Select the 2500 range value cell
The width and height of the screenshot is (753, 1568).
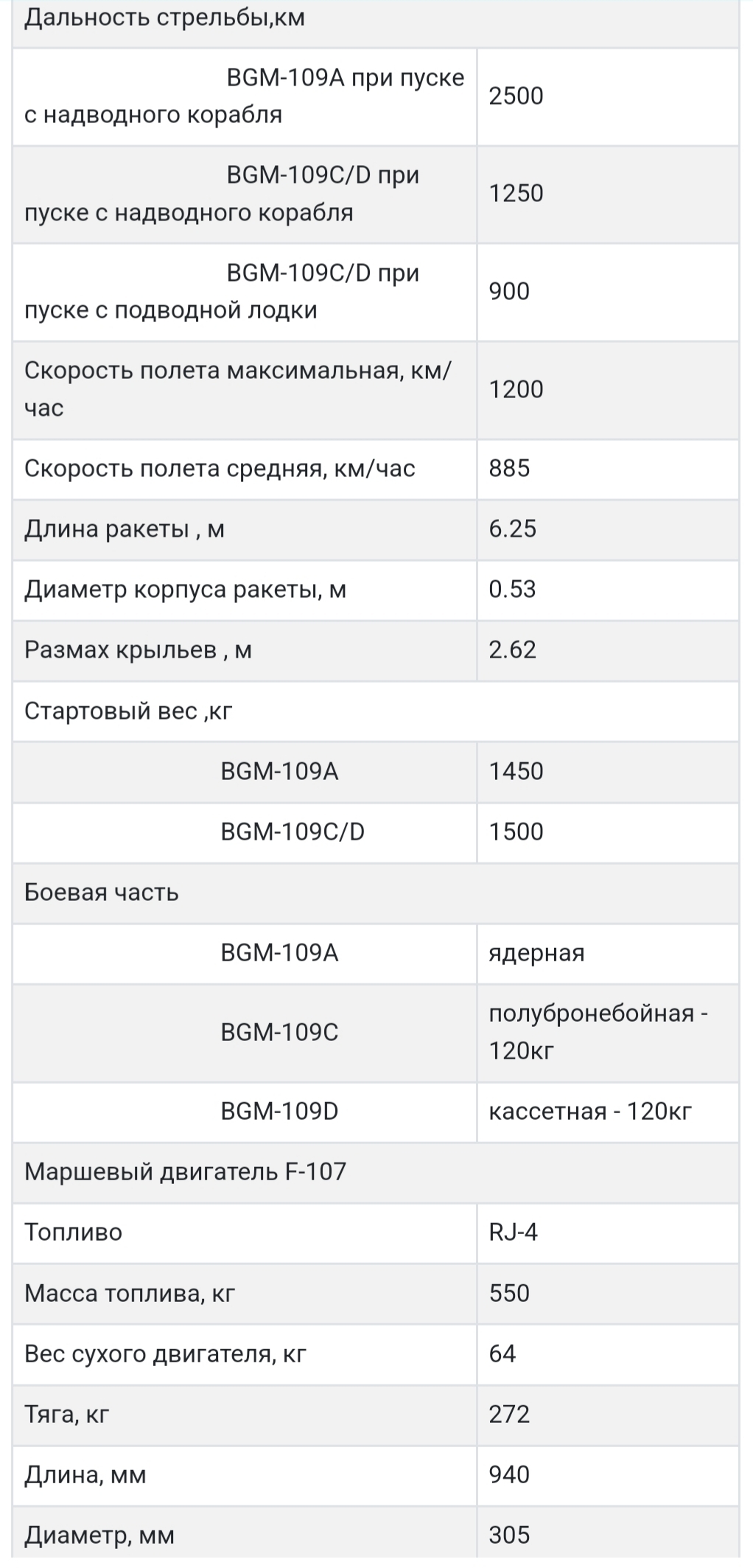coord(516,96)
